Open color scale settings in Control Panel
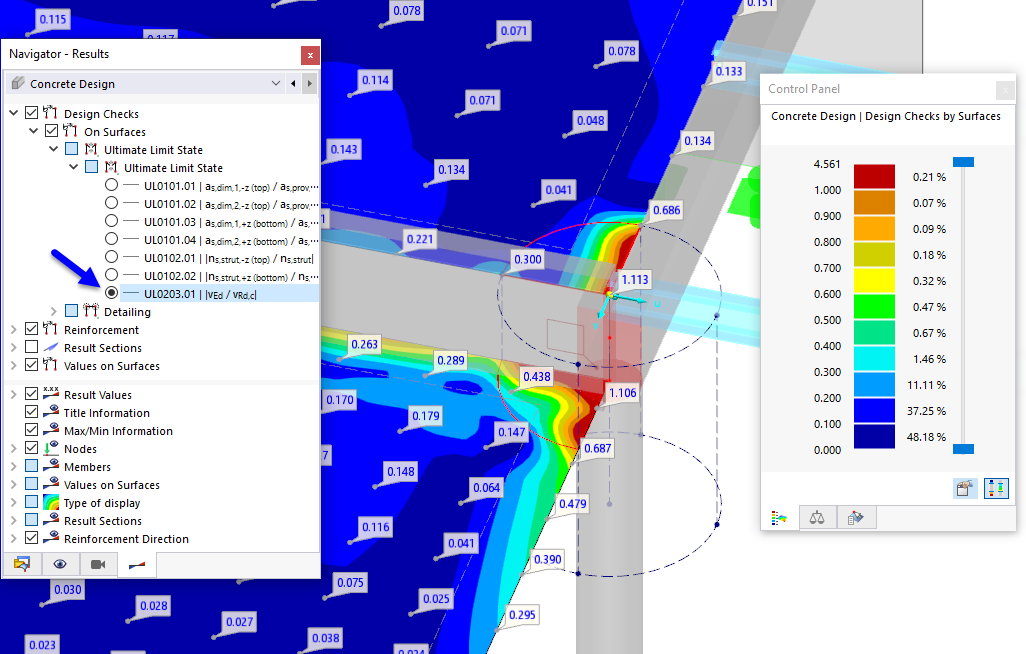 pyautogui.click(x=996, y=488)
